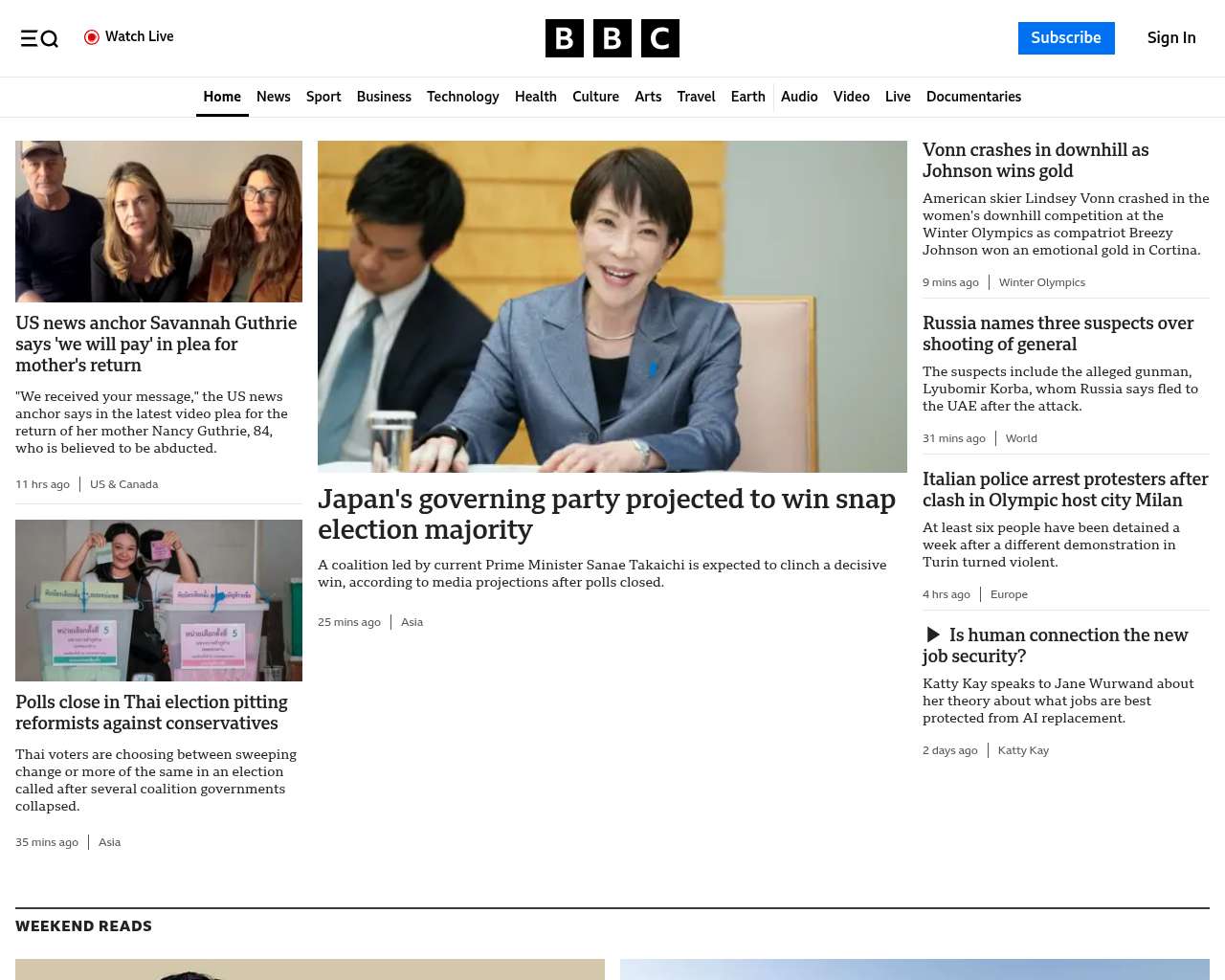
Task: Open Russia names three suspects headline
Action: 1058,333
